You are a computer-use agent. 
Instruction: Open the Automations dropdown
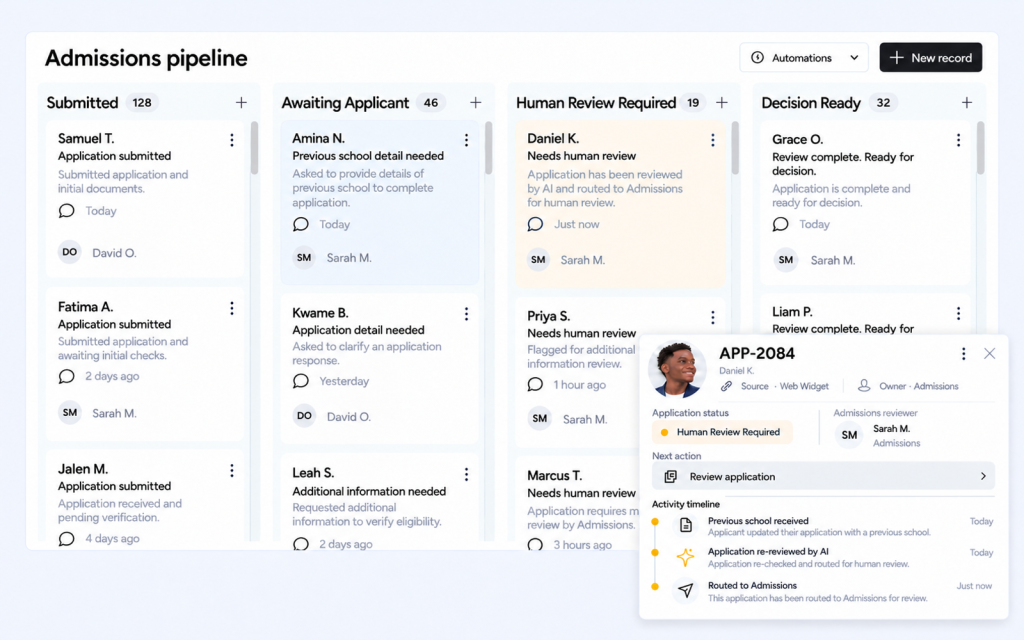pyautogui.click(x=804, y=57)
